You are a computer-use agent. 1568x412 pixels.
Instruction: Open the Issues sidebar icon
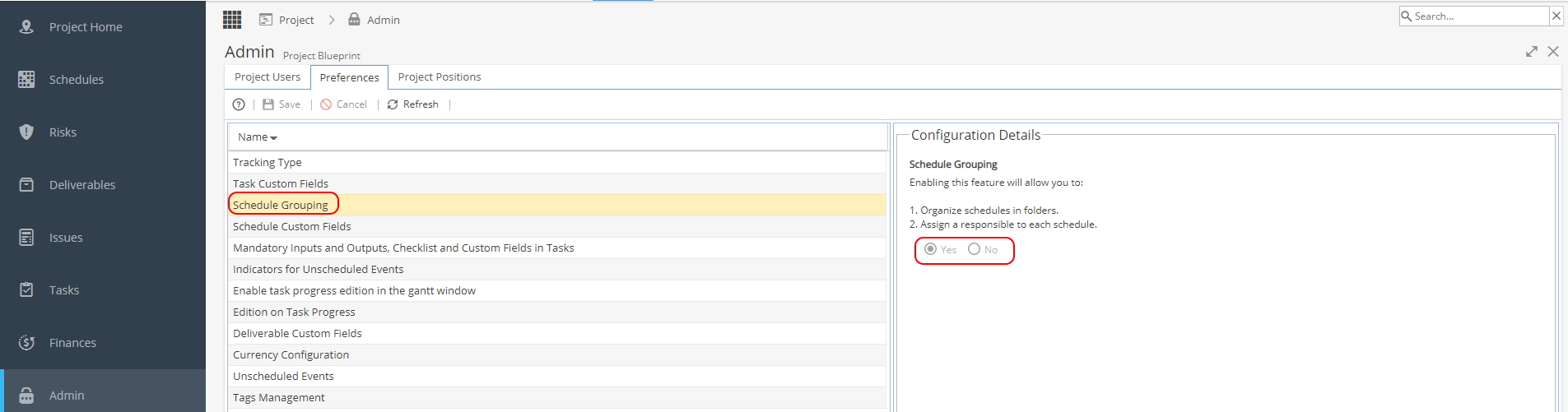click(x=26, y=237)
